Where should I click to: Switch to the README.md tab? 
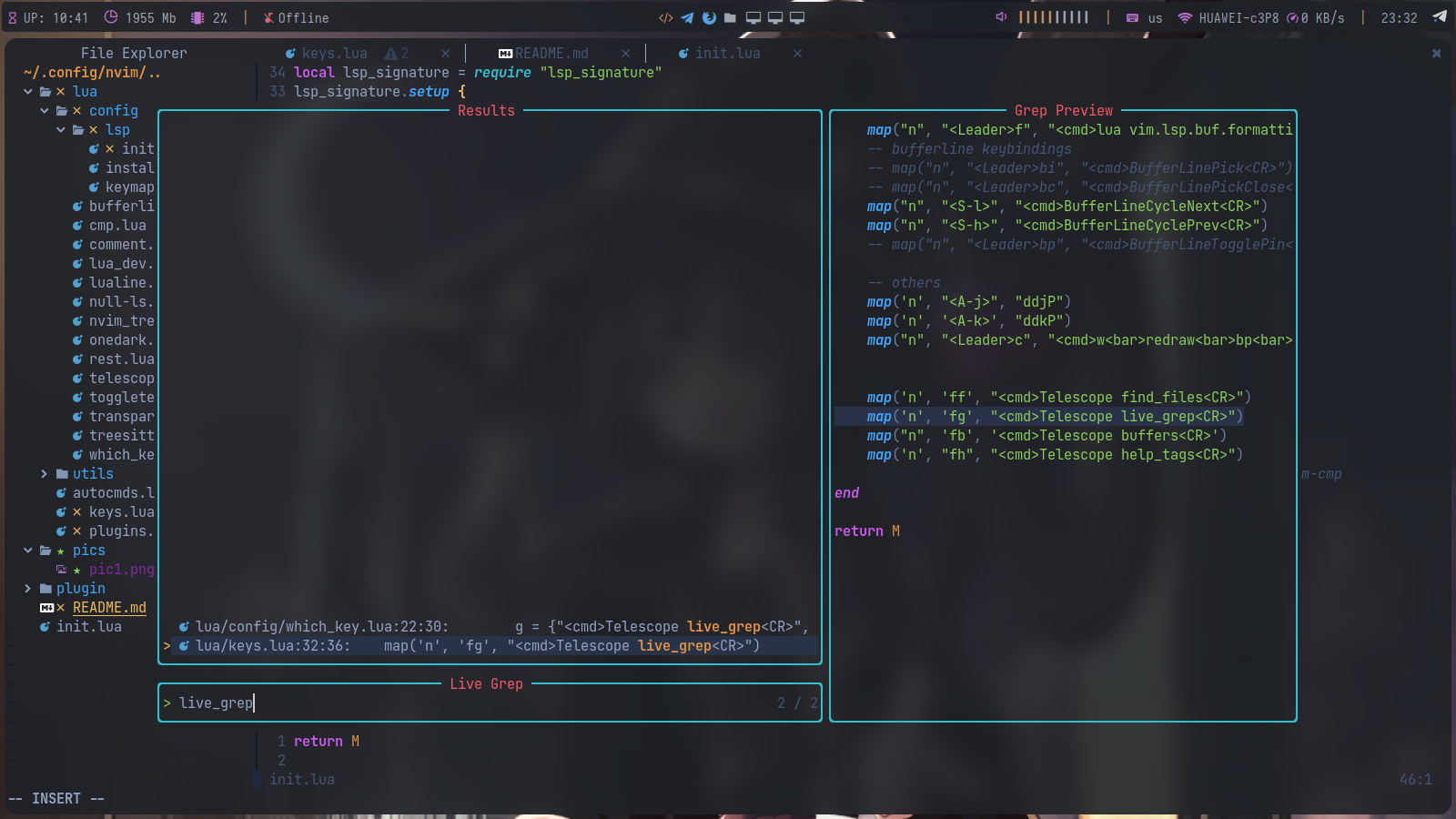(x=551, y=54)
